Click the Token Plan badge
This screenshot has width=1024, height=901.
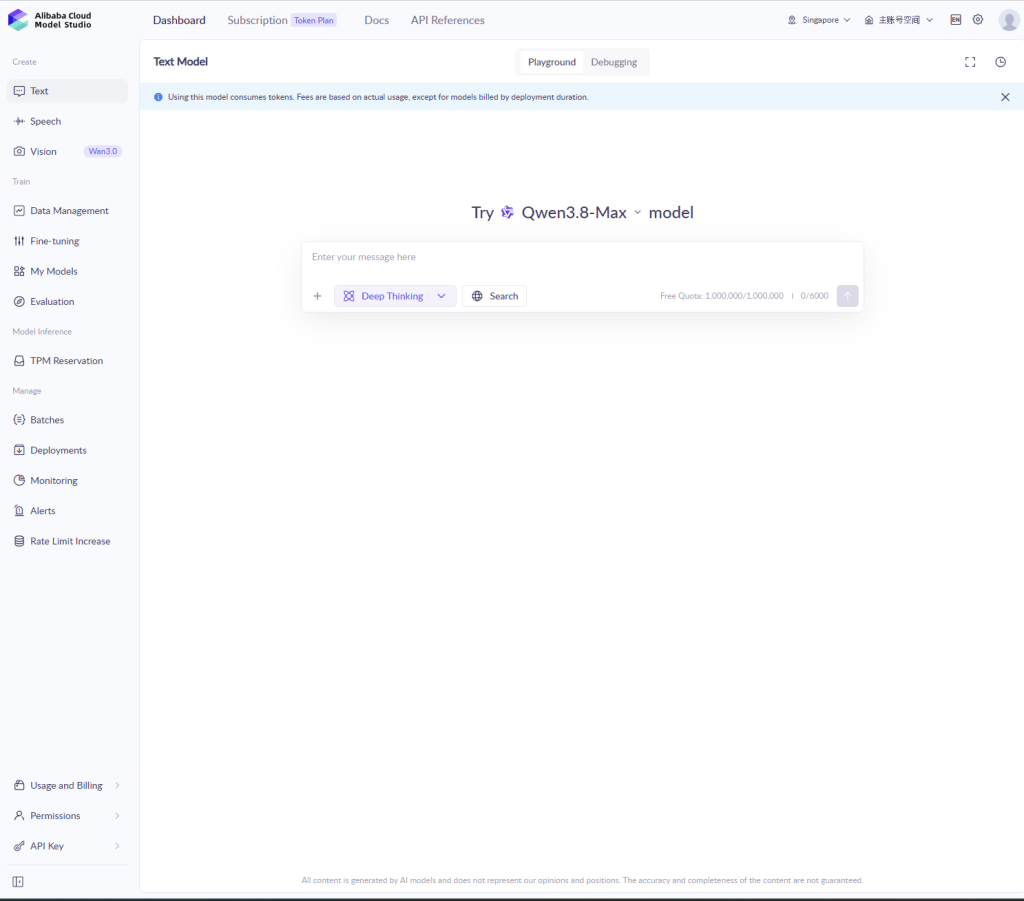[314, 20]
